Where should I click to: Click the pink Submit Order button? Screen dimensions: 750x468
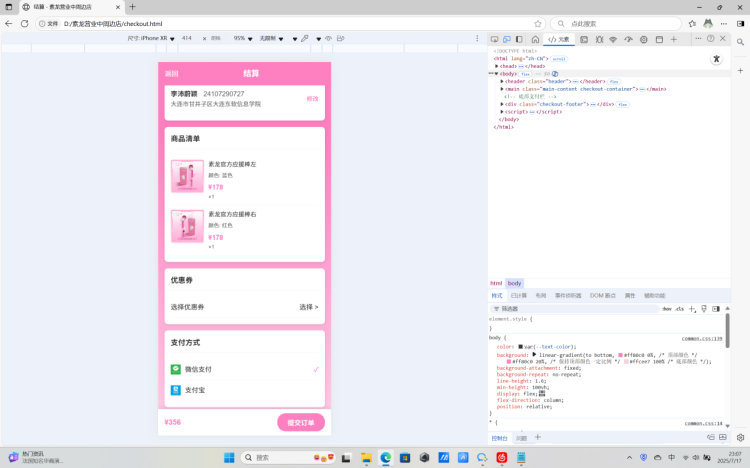[301, 423]
